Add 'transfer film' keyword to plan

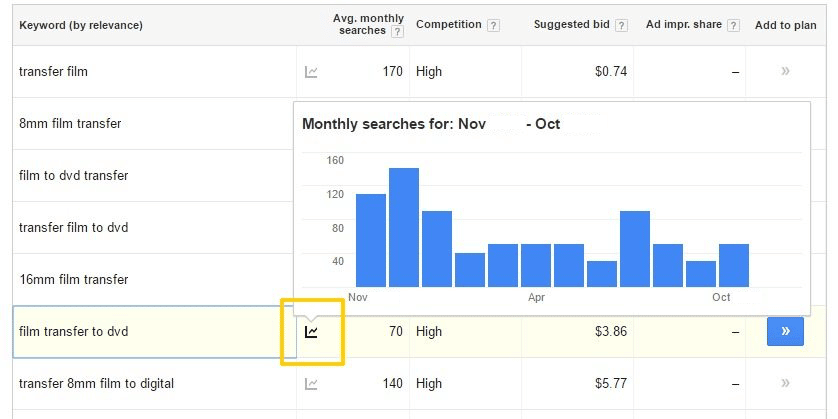click(785, 72)
